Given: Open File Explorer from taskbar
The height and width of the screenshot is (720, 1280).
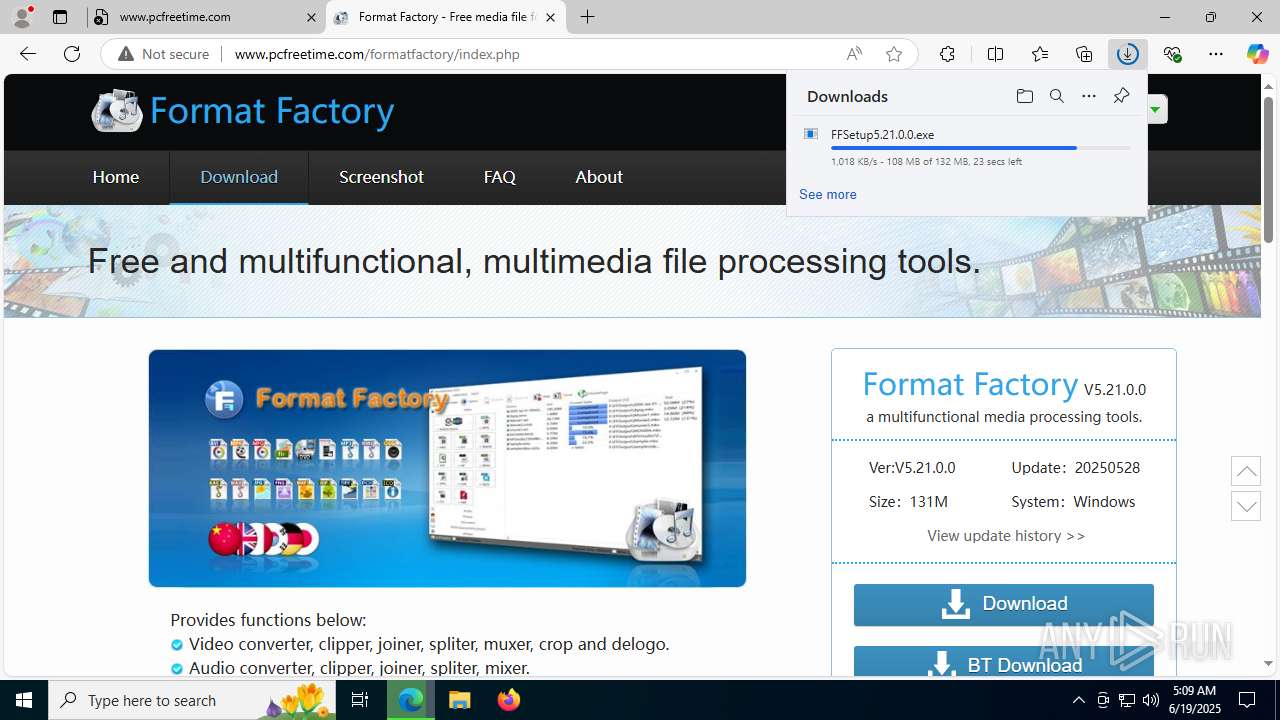Looking at the screenshot, I should coord(459,700).
